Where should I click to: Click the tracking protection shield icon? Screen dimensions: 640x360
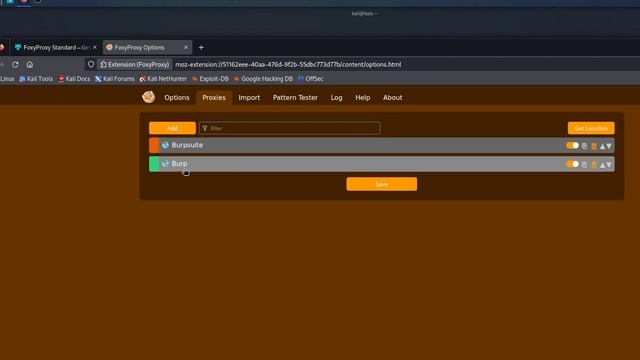point(91,64)
